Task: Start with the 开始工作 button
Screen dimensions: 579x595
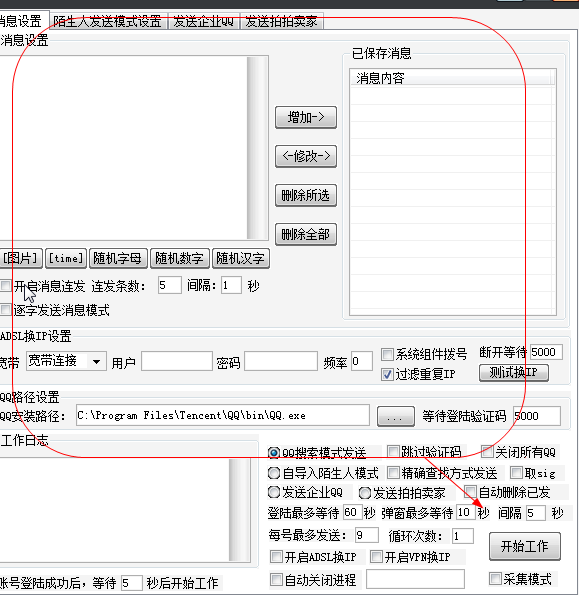Action: pyautogui.click(x=525, y=546)
